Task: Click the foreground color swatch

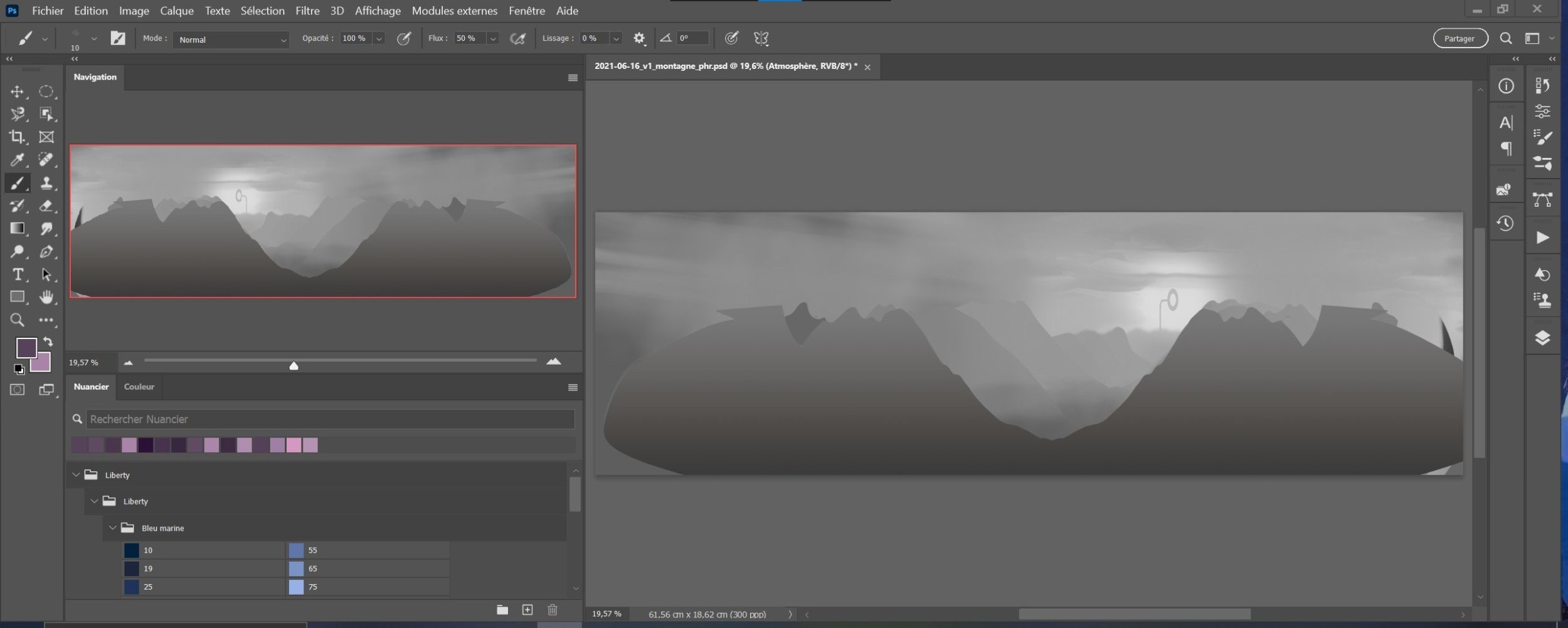Action: click(x=26, y=348)
